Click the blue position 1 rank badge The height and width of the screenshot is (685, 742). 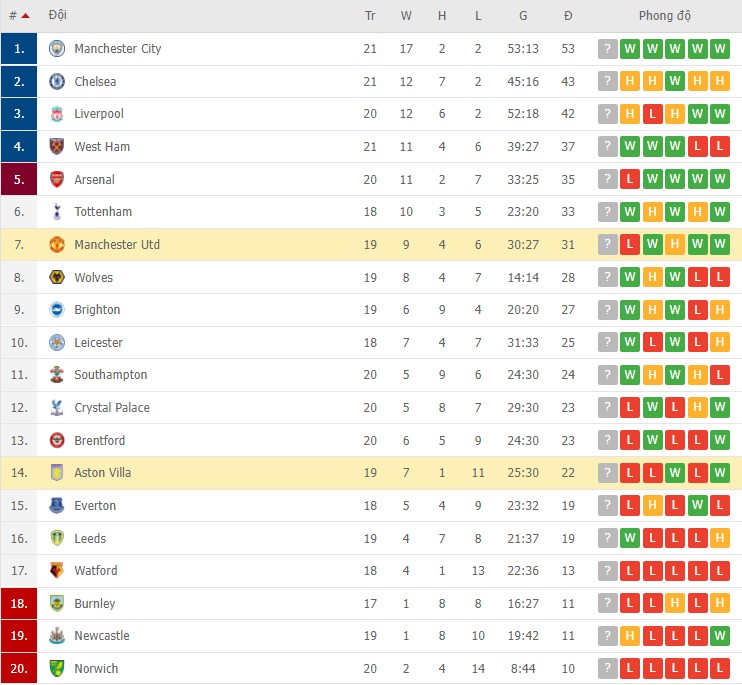[19, 49]
